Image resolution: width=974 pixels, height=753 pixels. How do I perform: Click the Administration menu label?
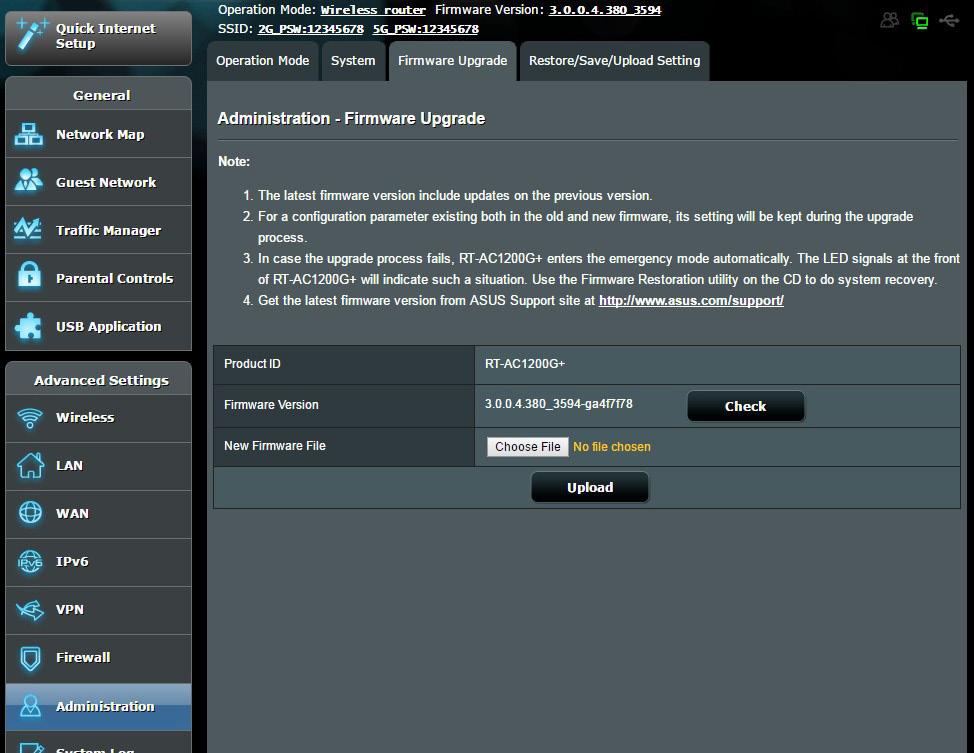[x=105, y=706]
